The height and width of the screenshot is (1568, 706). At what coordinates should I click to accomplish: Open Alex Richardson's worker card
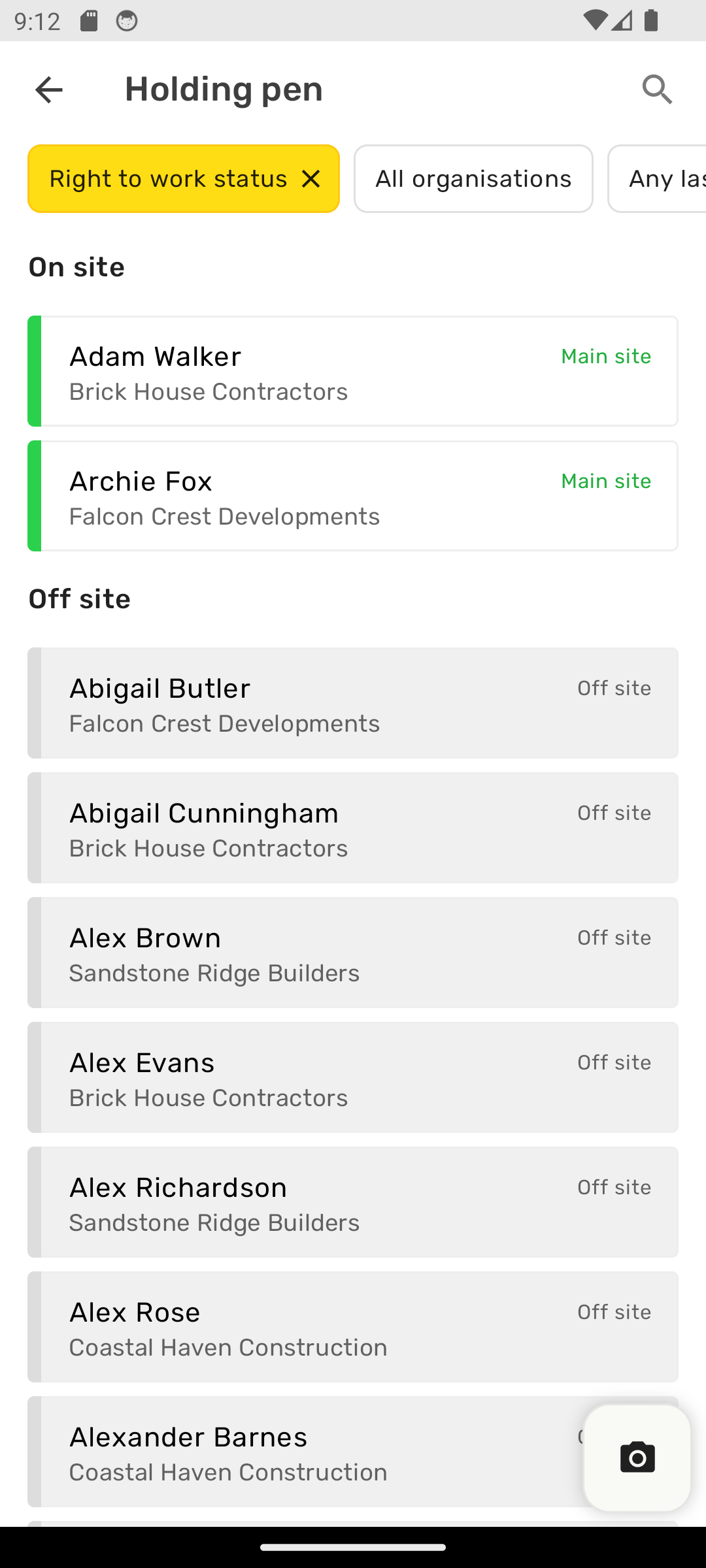[353, 1202]
